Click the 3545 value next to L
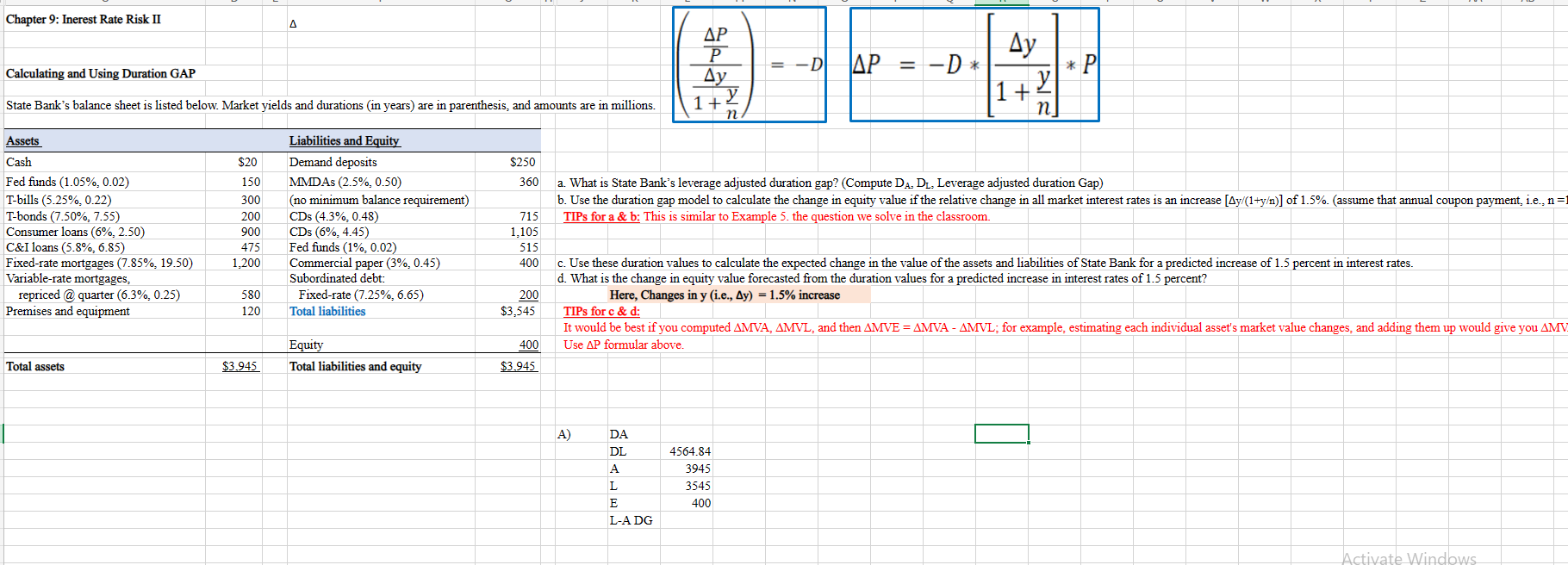Viewport: 1568px width, 565px height. pos(698,486)
